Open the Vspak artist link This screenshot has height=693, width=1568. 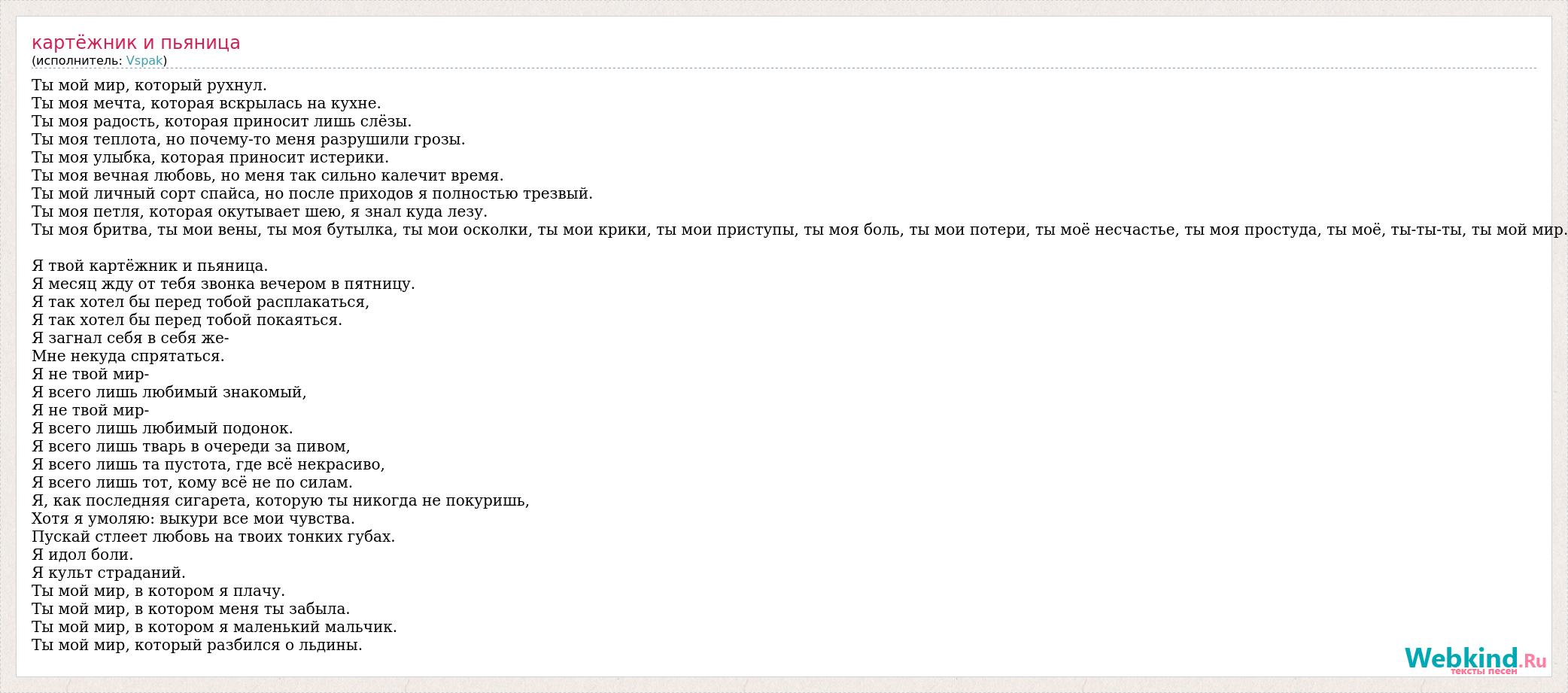point(144,61)
